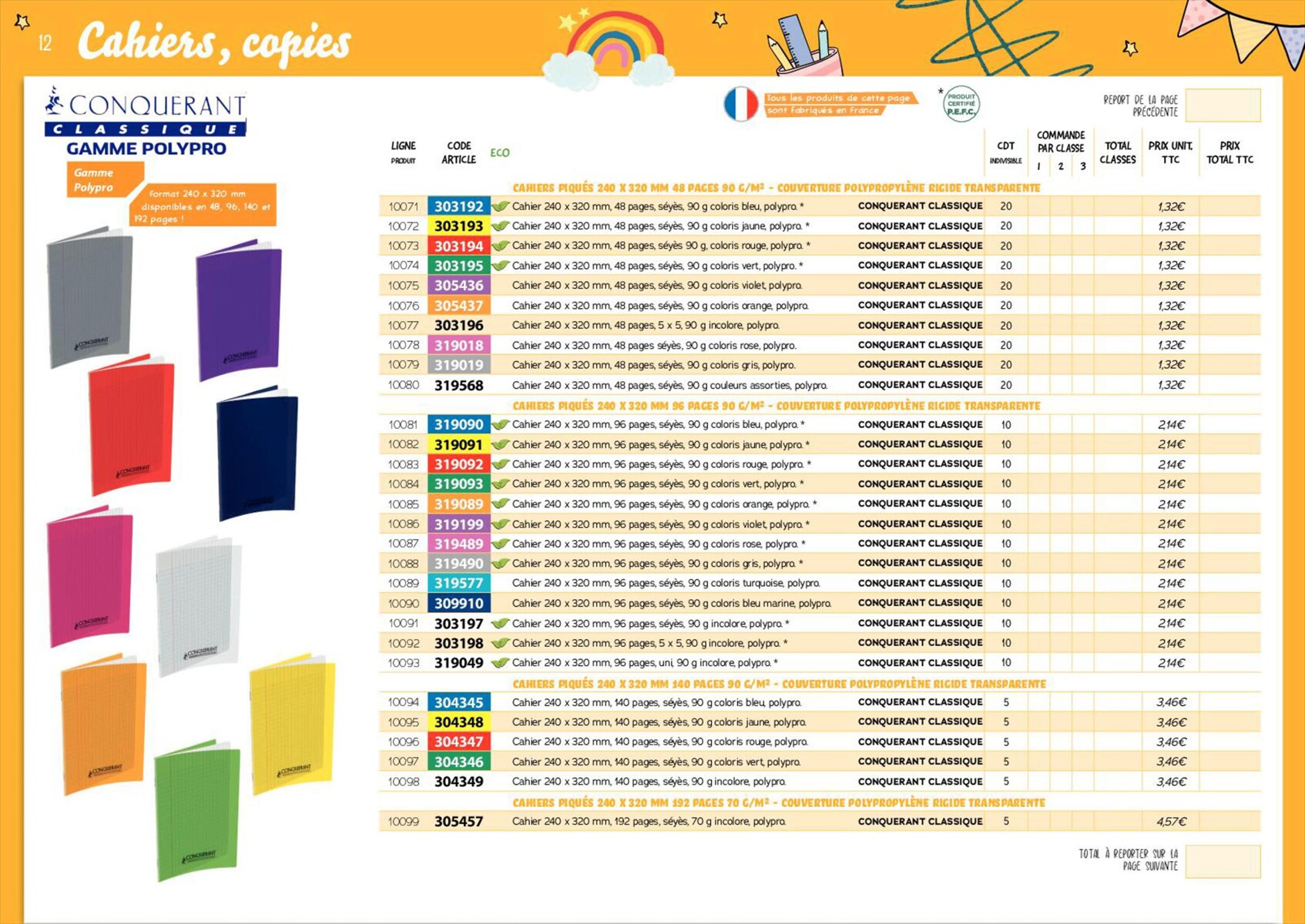Image resolution: width=1305 pixels, height=924 pixels.
Task: Click the eco leaf icon on row 10071
Action: pyautogui.click(x=501, y=206)
